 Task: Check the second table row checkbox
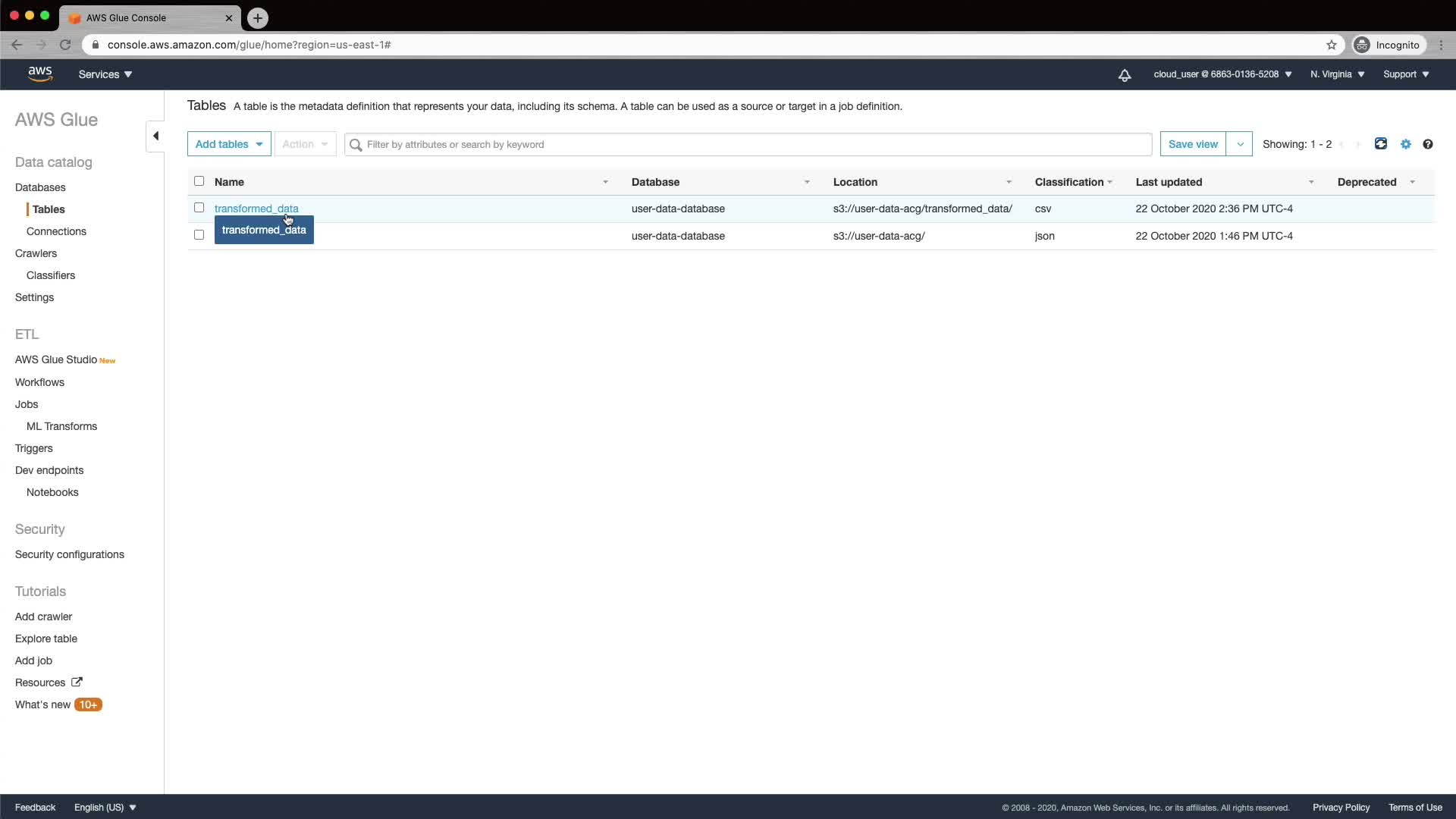(x=199, y=235)
